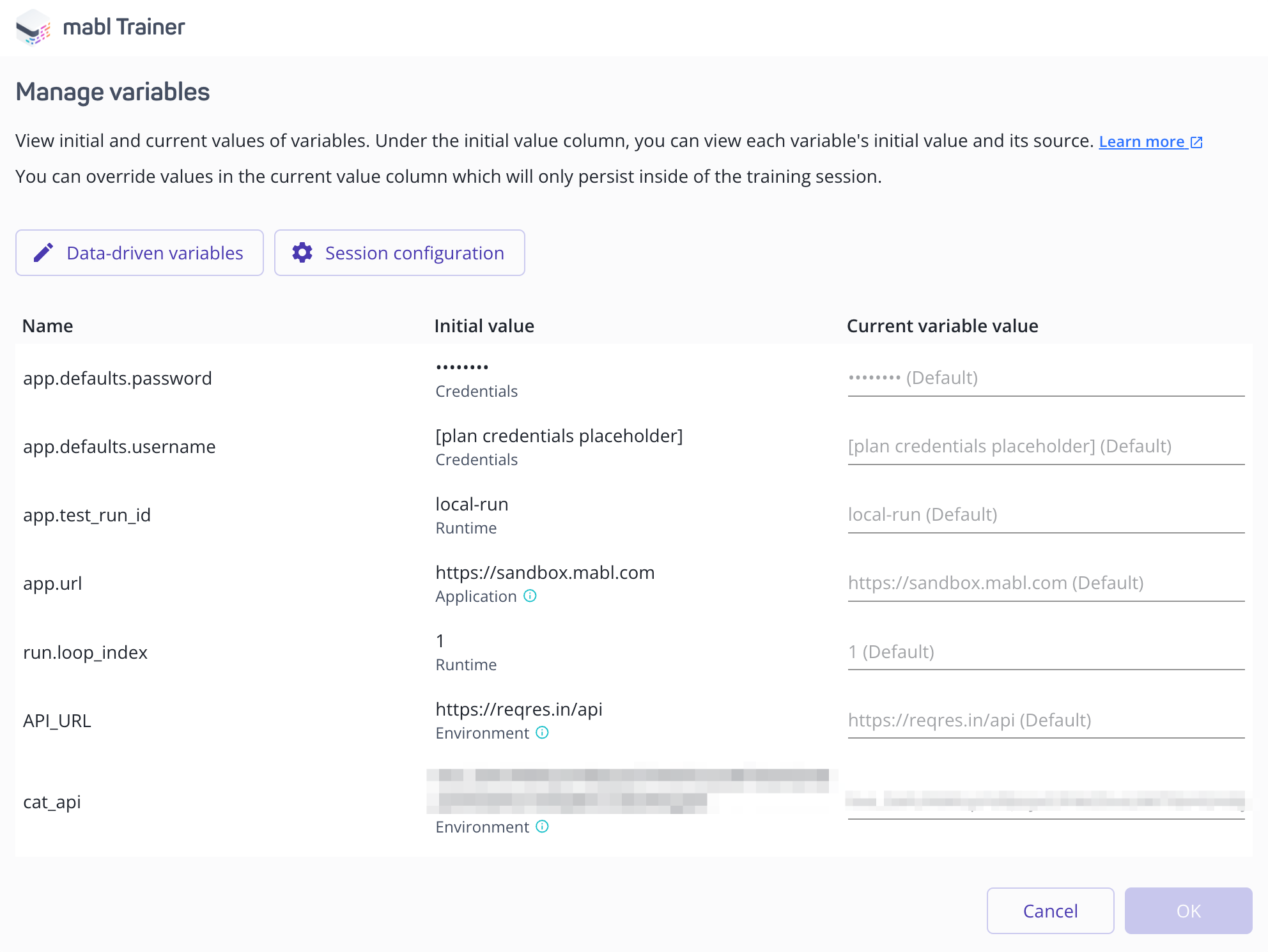Image resolution: width=1268 pixels, height=952 pixels.
Task: Click the Runtime label under local-run
Action: tap(466, 528)
